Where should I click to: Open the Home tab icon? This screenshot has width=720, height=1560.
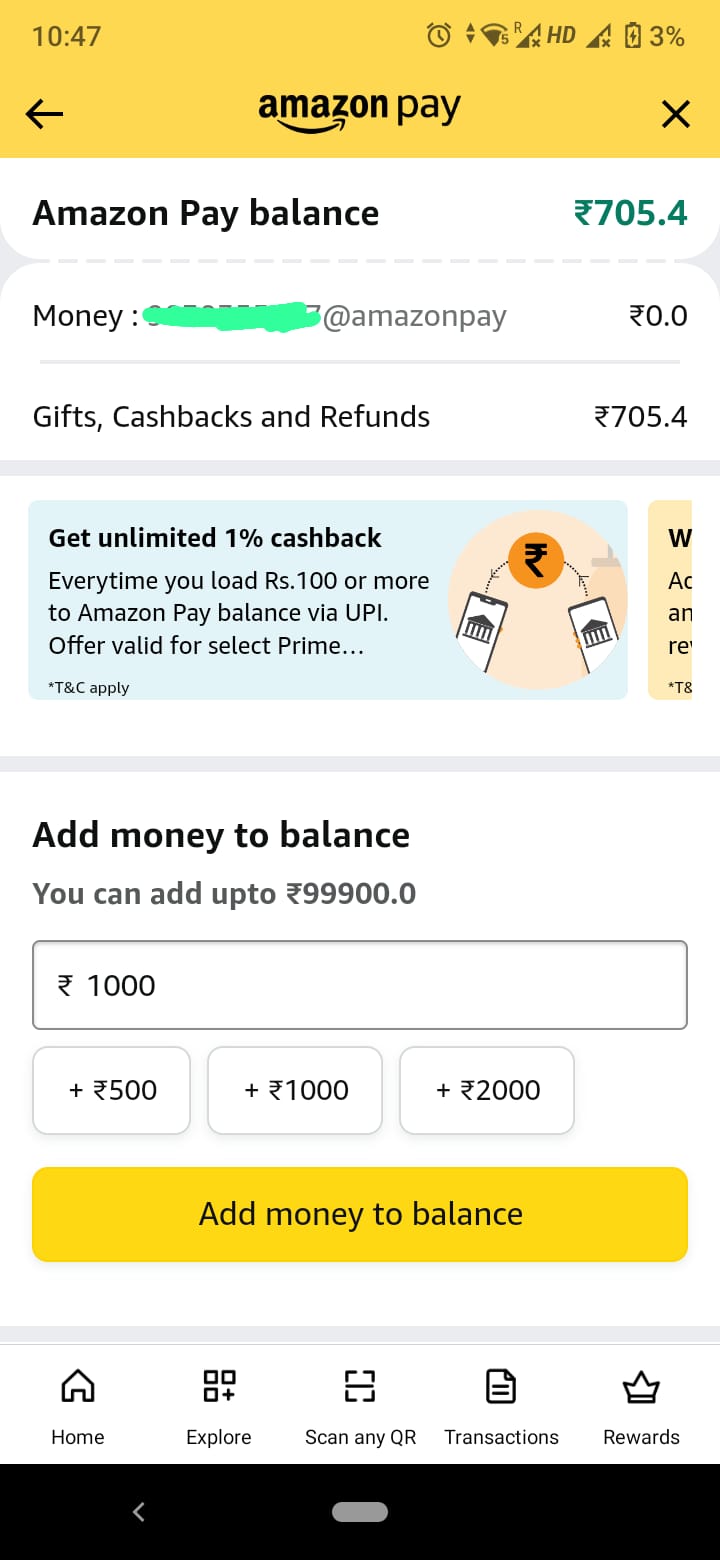(78, 1387)
